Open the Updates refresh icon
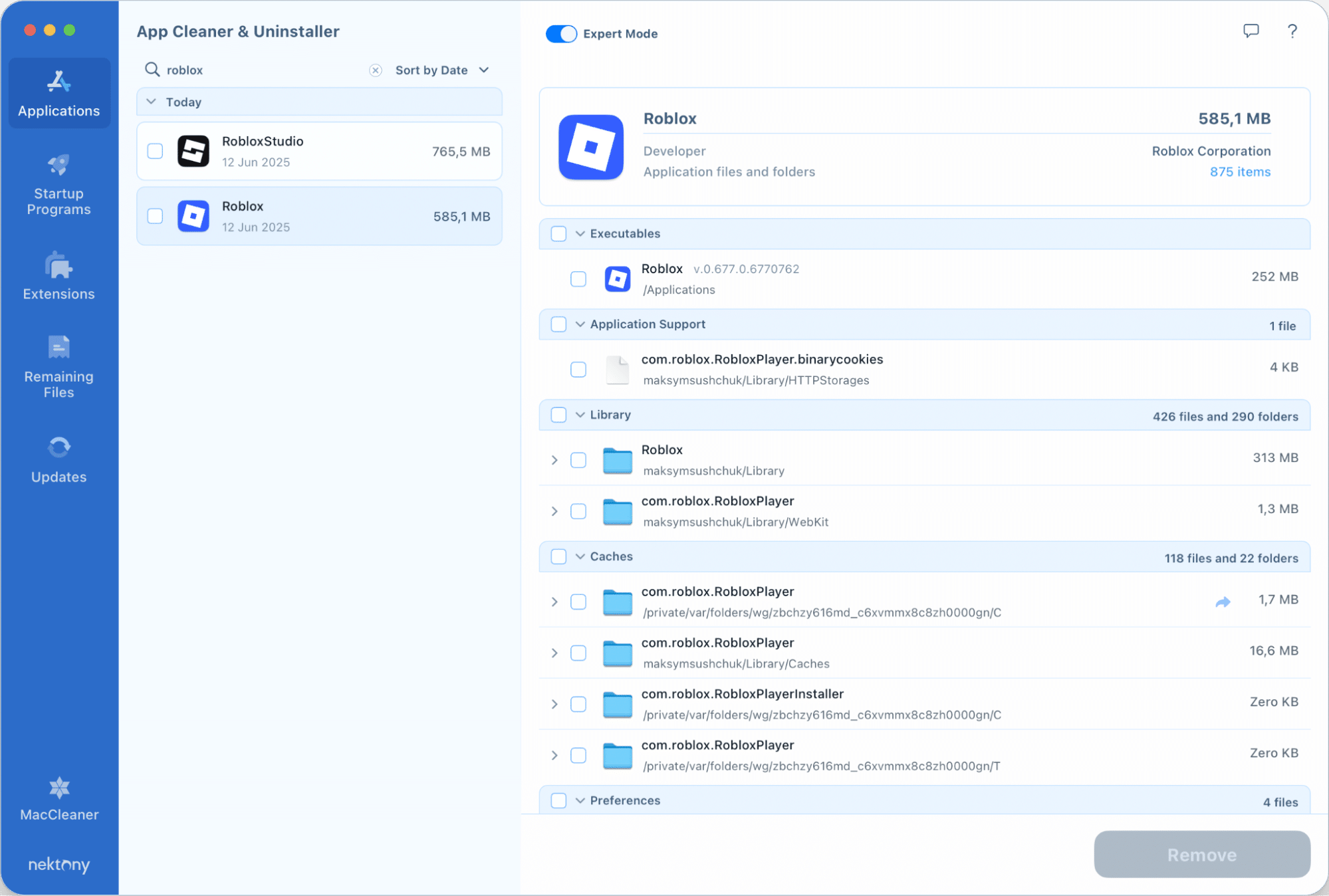This screenshot has height=896, width=1329. coord(59,447)
